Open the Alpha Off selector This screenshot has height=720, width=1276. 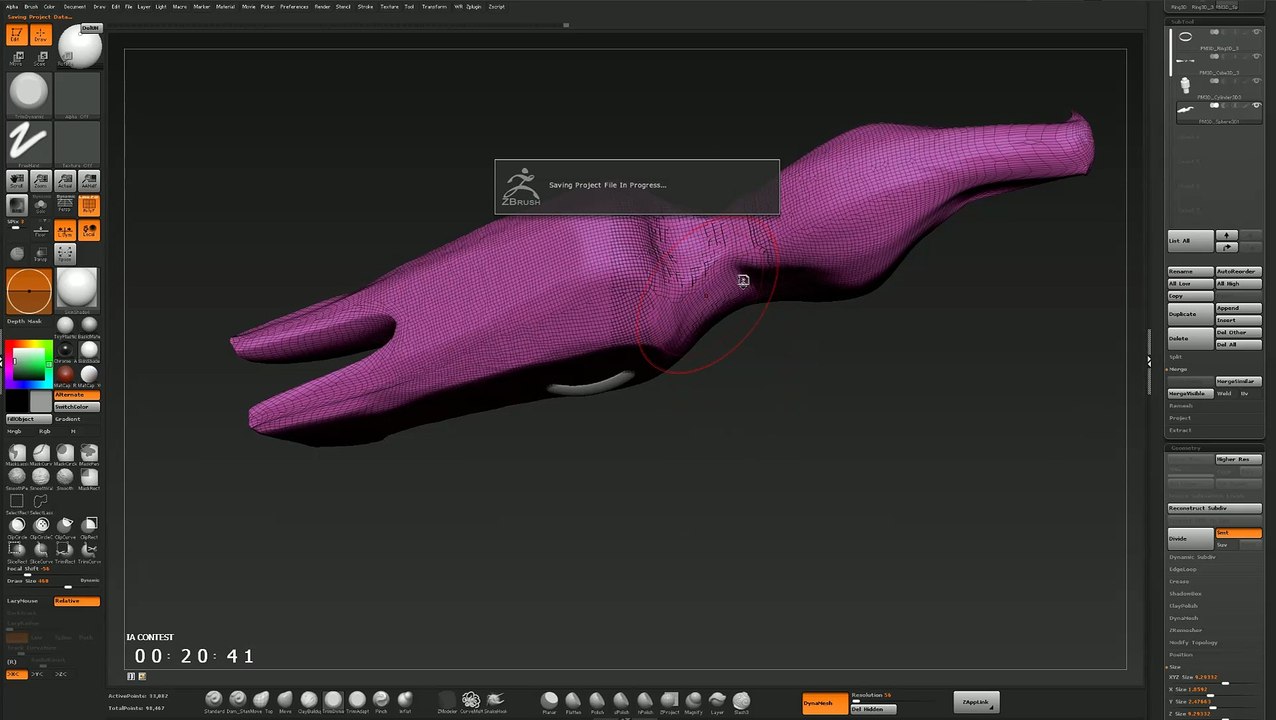[77, 96]
